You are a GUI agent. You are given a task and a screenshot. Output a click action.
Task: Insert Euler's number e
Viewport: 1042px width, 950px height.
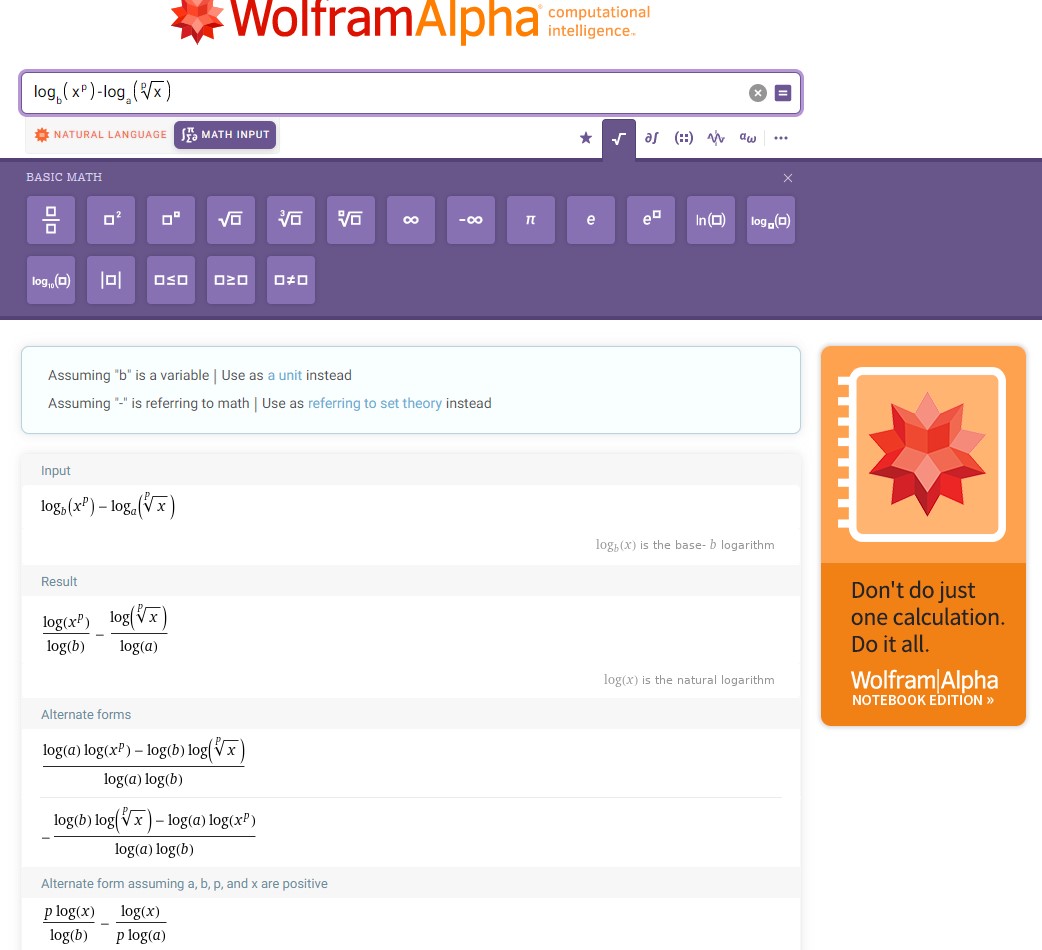[591, 220]
